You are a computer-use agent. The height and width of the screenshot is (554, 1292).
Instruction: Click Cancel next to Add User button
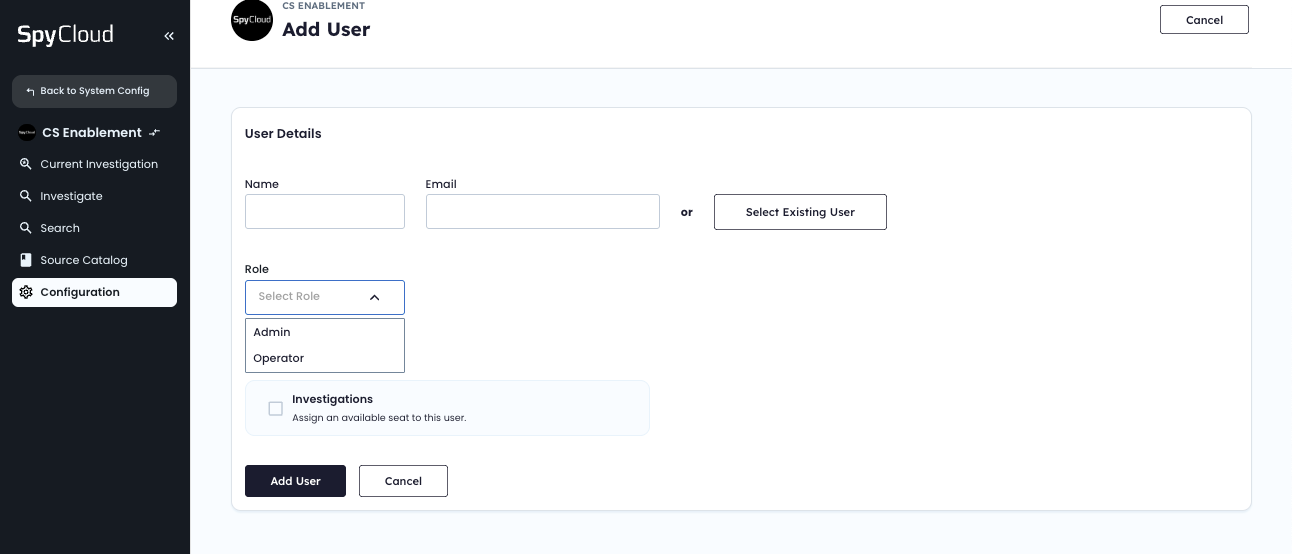click(x=403, y=481)
